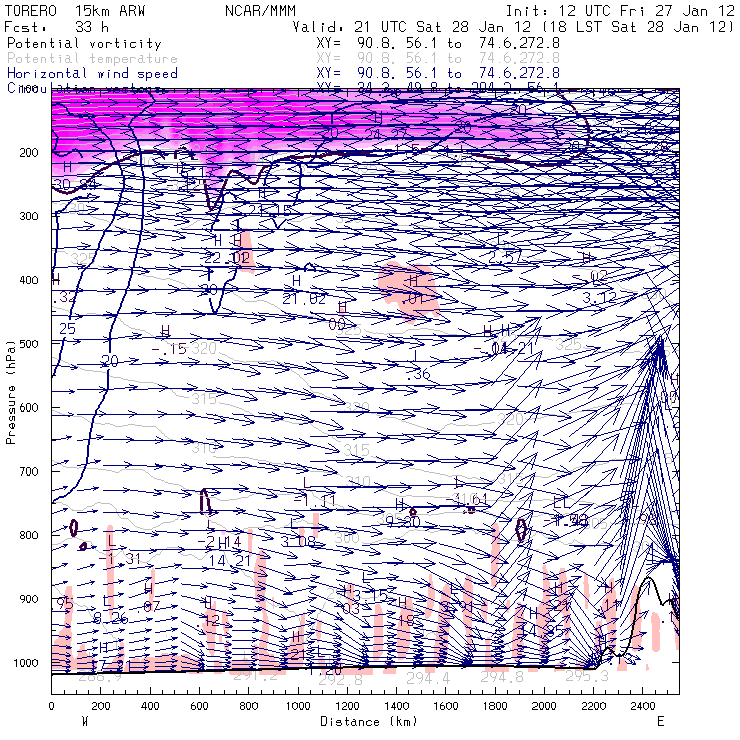Click the '.36' low value label

point(419,374)
